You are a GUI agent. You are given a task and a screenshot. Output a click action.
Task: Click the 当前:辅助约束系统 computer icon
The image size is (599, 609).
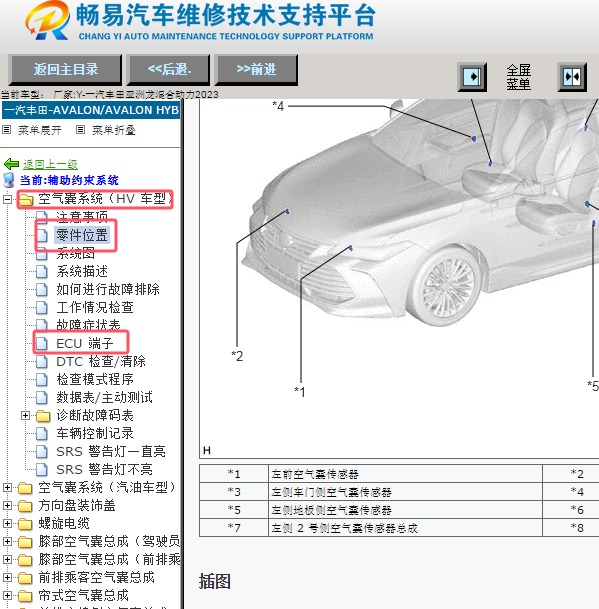(8, 180)
